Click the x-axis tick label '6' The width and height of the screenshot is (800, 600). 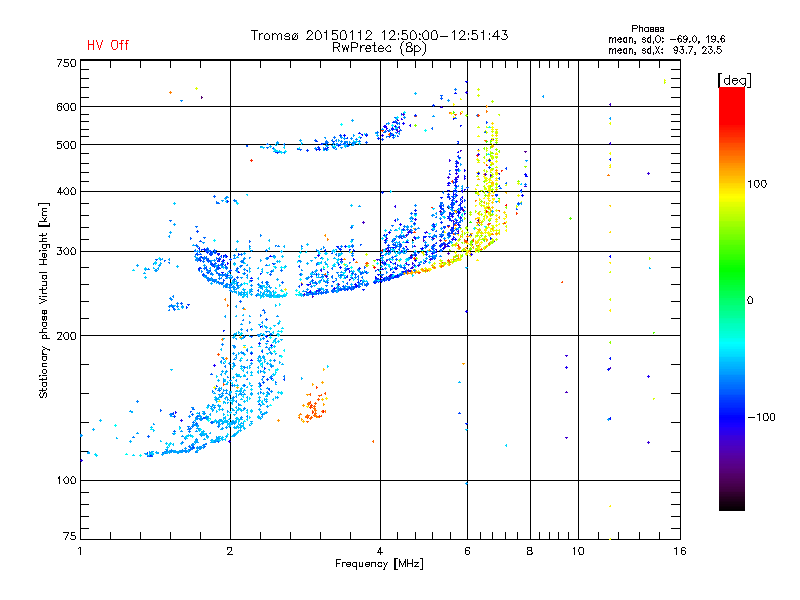click(x=467, y=551)
